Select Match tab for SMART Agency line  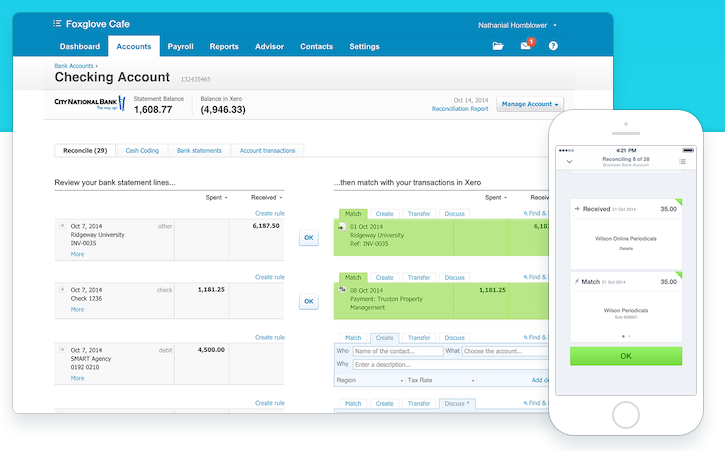(353, 338)
